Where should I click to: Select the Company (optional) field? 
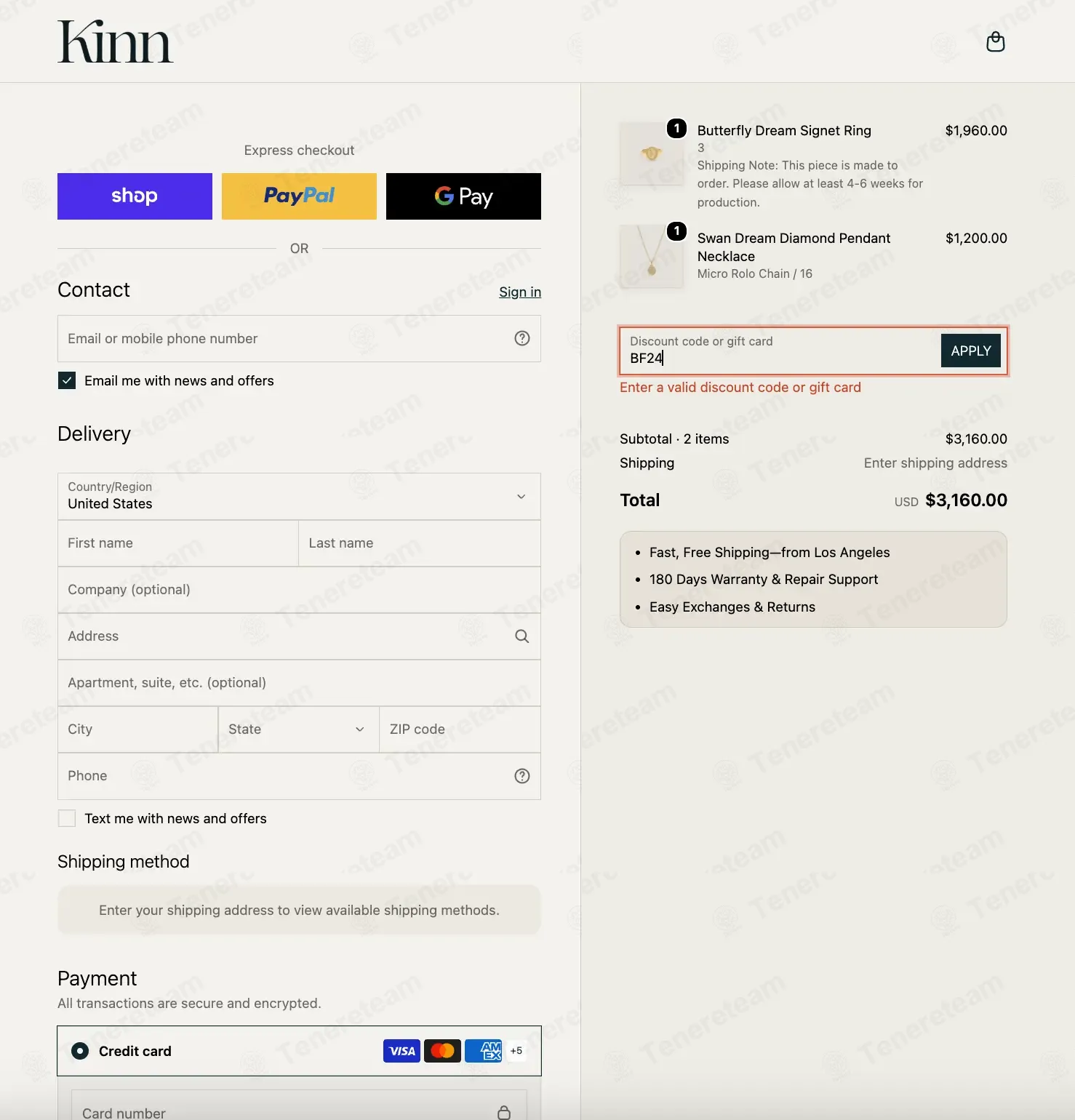click(x=299, y=590)
